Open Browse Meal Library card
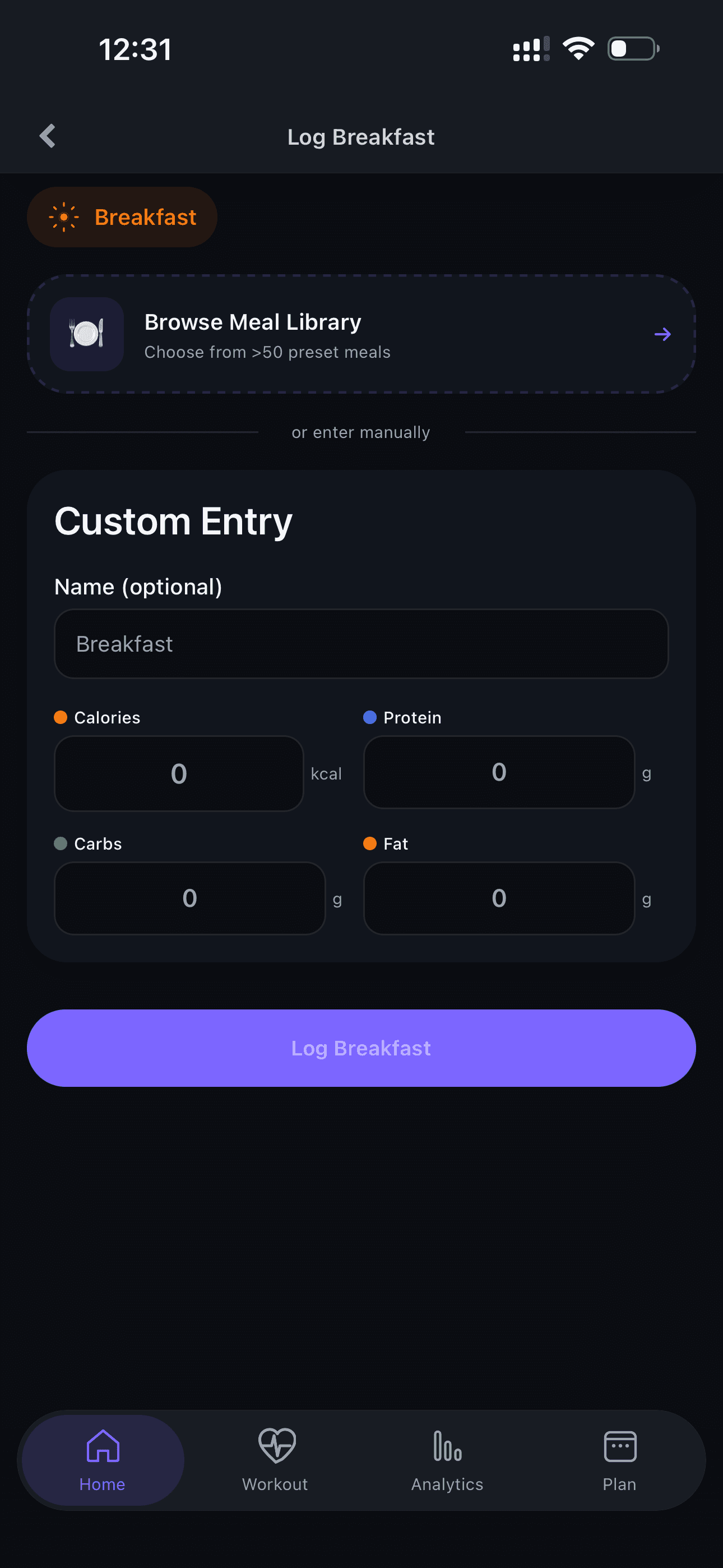This screenshot has height=1568, width=723. pos(361,334)
